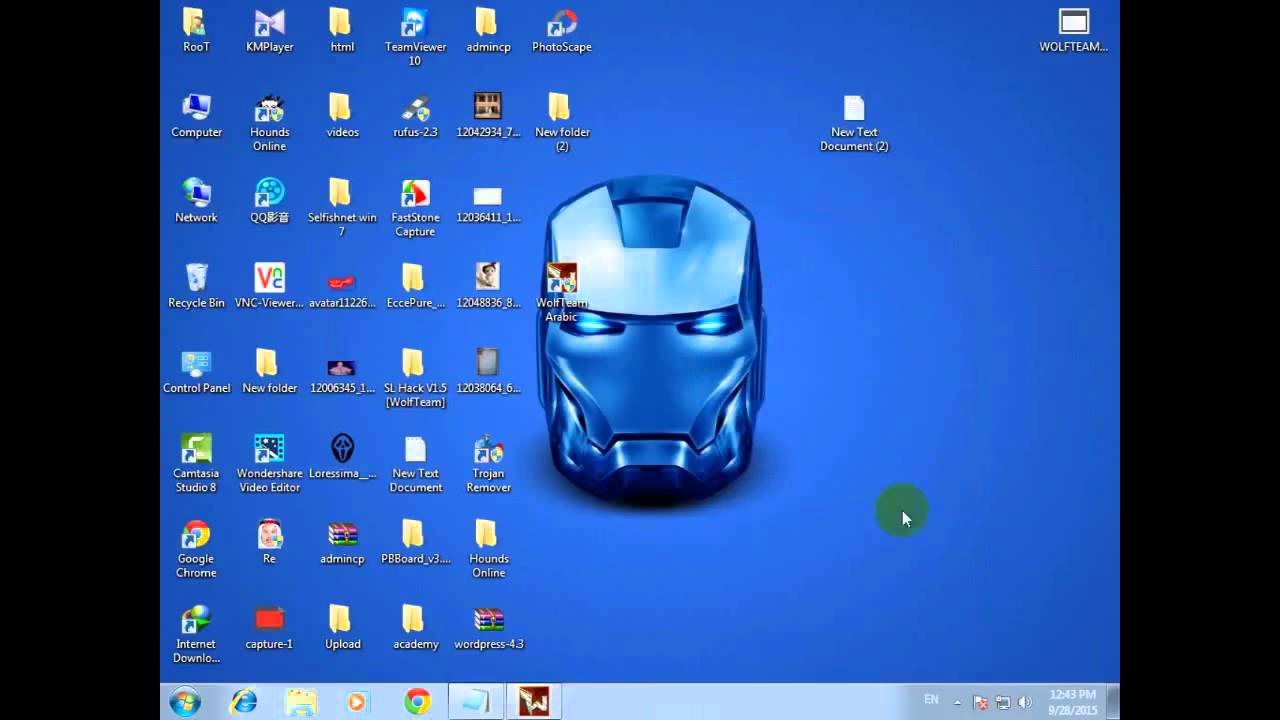Select New Text Document beside Trojan Remover
This screenshot has width=1280, height=720.
click(415, 463)
